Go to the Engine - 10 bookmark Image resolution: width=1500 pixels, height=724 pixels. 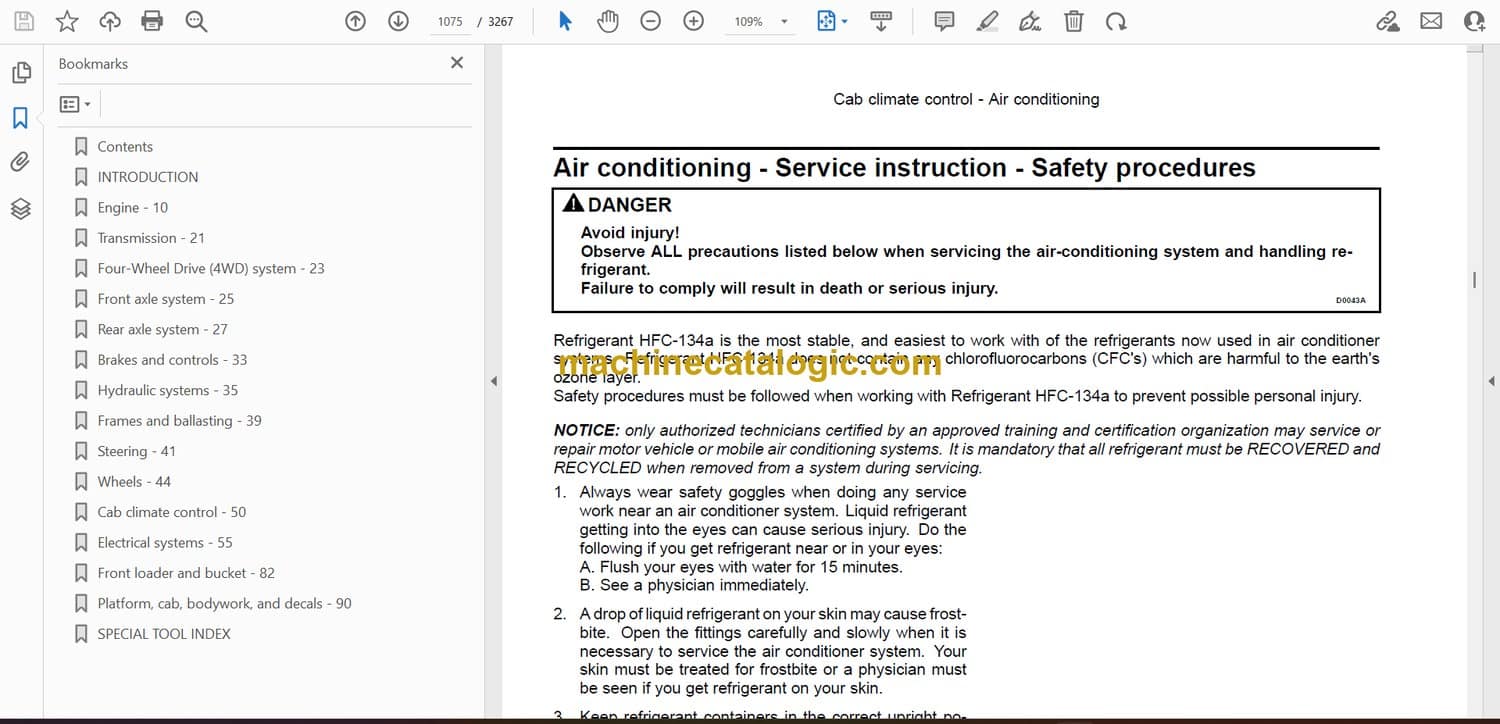click(x=133, y=208)
